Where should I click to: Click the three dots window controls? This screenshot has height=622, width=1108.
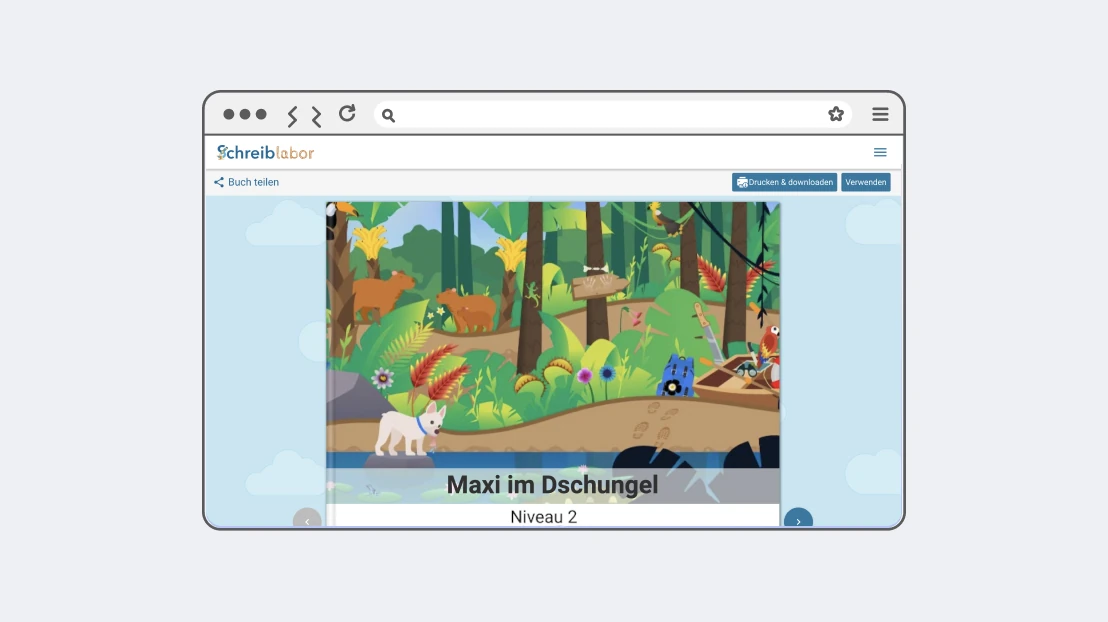pos(244,114)
